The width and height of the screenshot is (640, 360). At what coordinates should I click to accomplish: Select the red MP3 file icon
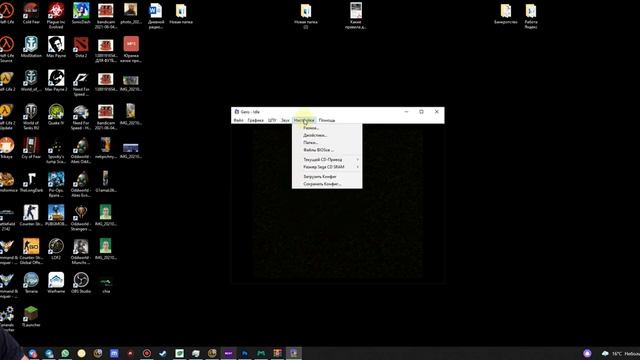pos(131,49)
